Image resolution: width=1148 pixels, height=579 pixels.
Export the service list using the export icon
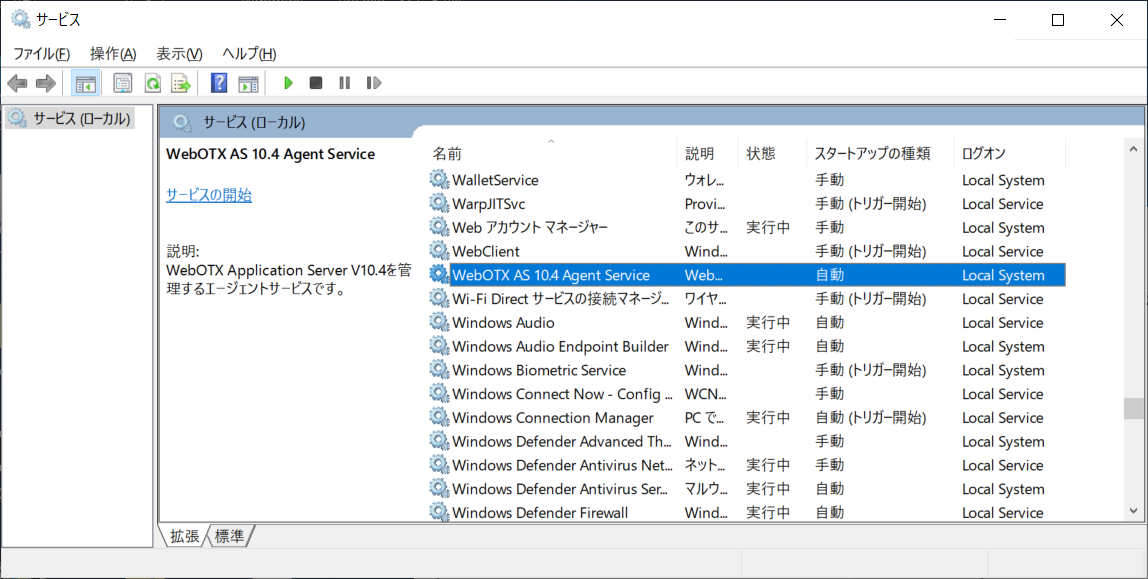coord(181,82)
